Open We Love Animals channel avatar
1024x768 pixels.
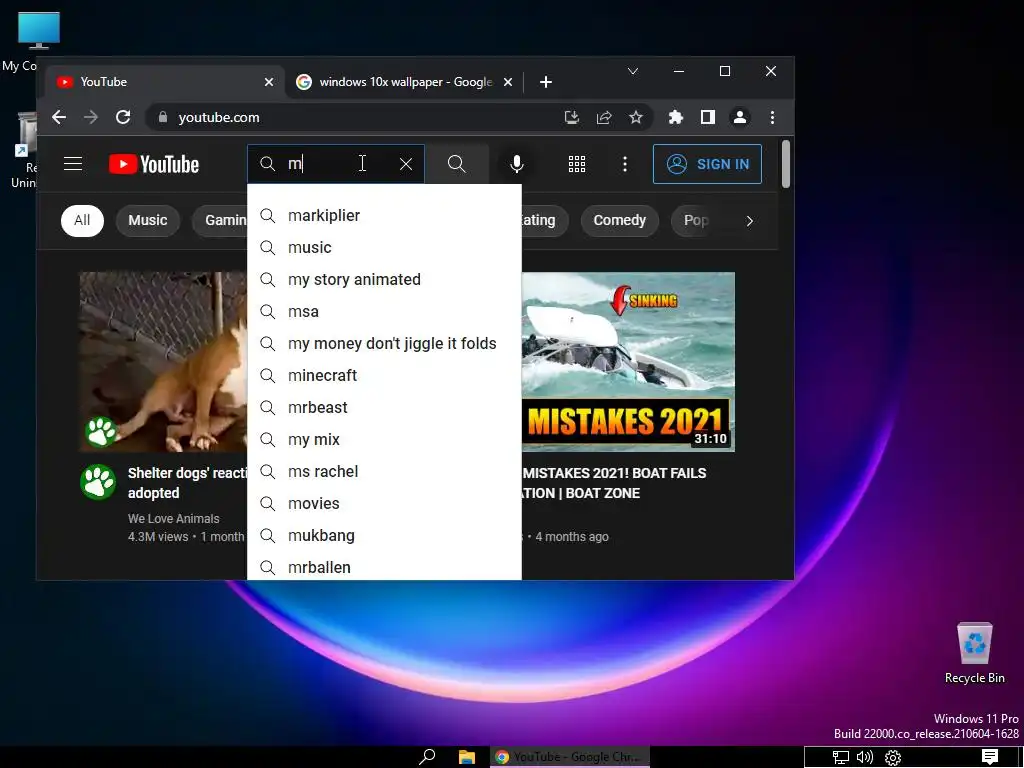pyautogui.click(x=98, y=482)
